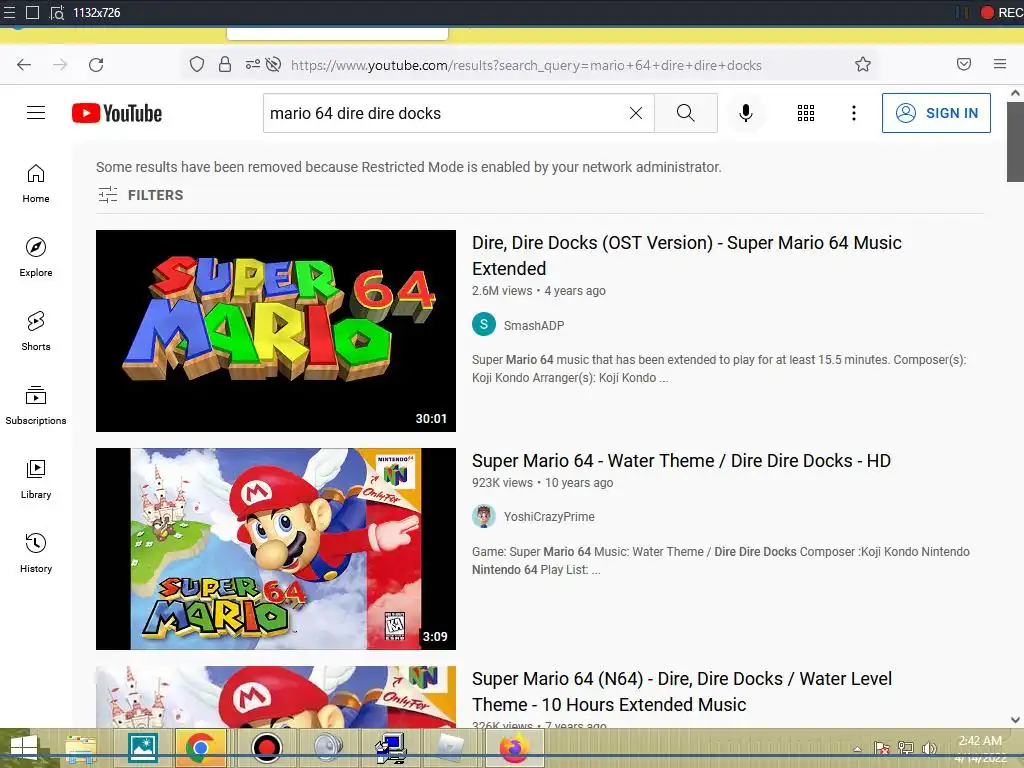
Task: Open Explore in the sidebar
Action: [x=36, y=257]
